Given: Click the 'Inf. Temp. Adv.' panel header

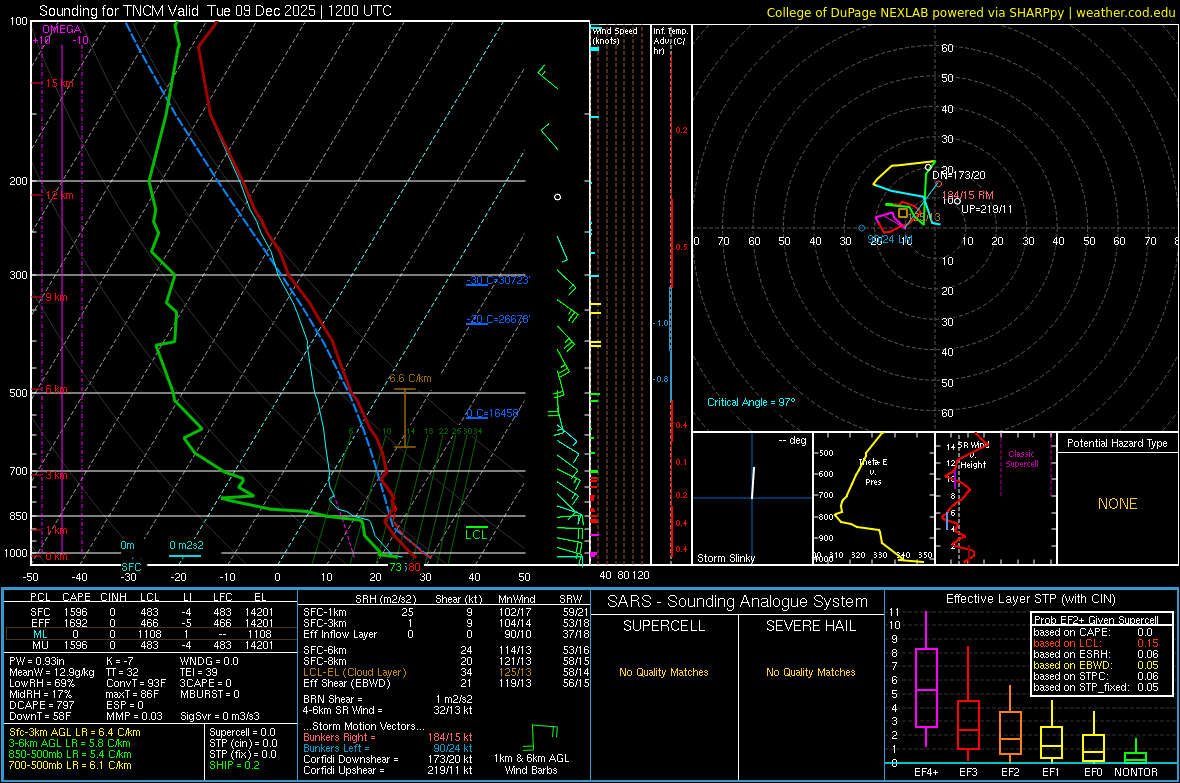Looking at the screenshot, I should [x=670, y=41].
